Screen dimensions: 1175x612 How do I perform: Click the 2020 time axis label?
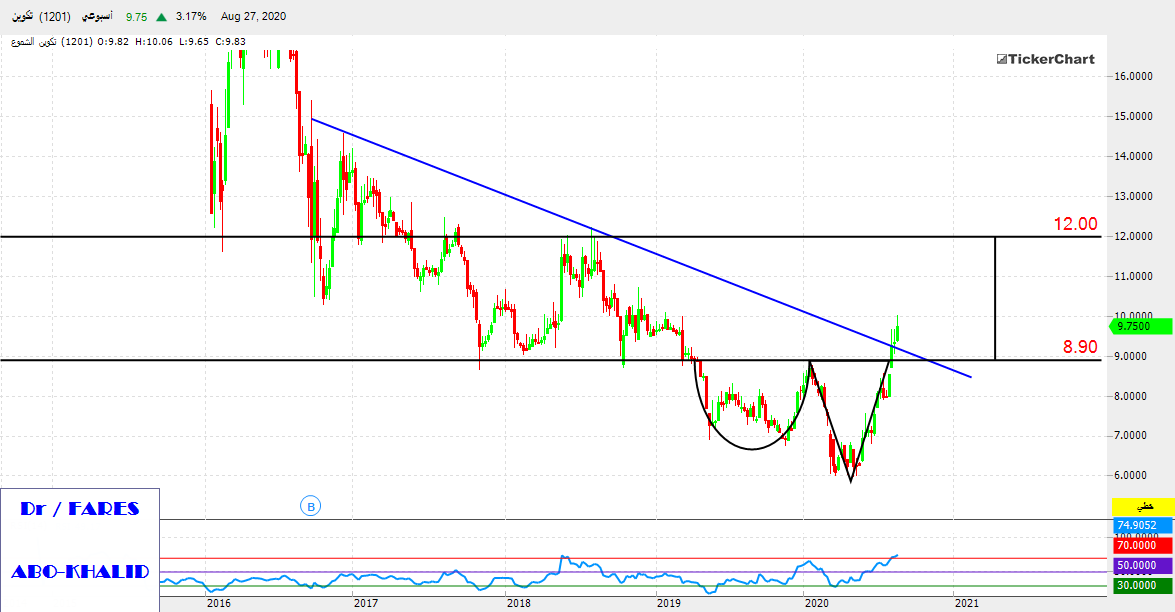(x=816, y=603)
